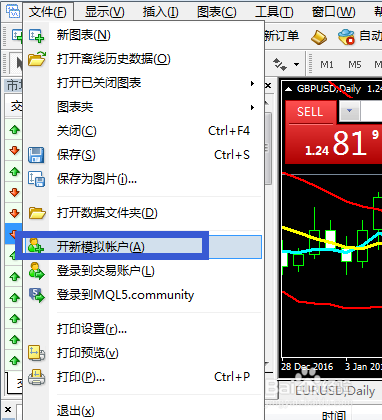Click the new demo account user icon
This screenshot has height=420, width=382.
click(x=36, y=246)
